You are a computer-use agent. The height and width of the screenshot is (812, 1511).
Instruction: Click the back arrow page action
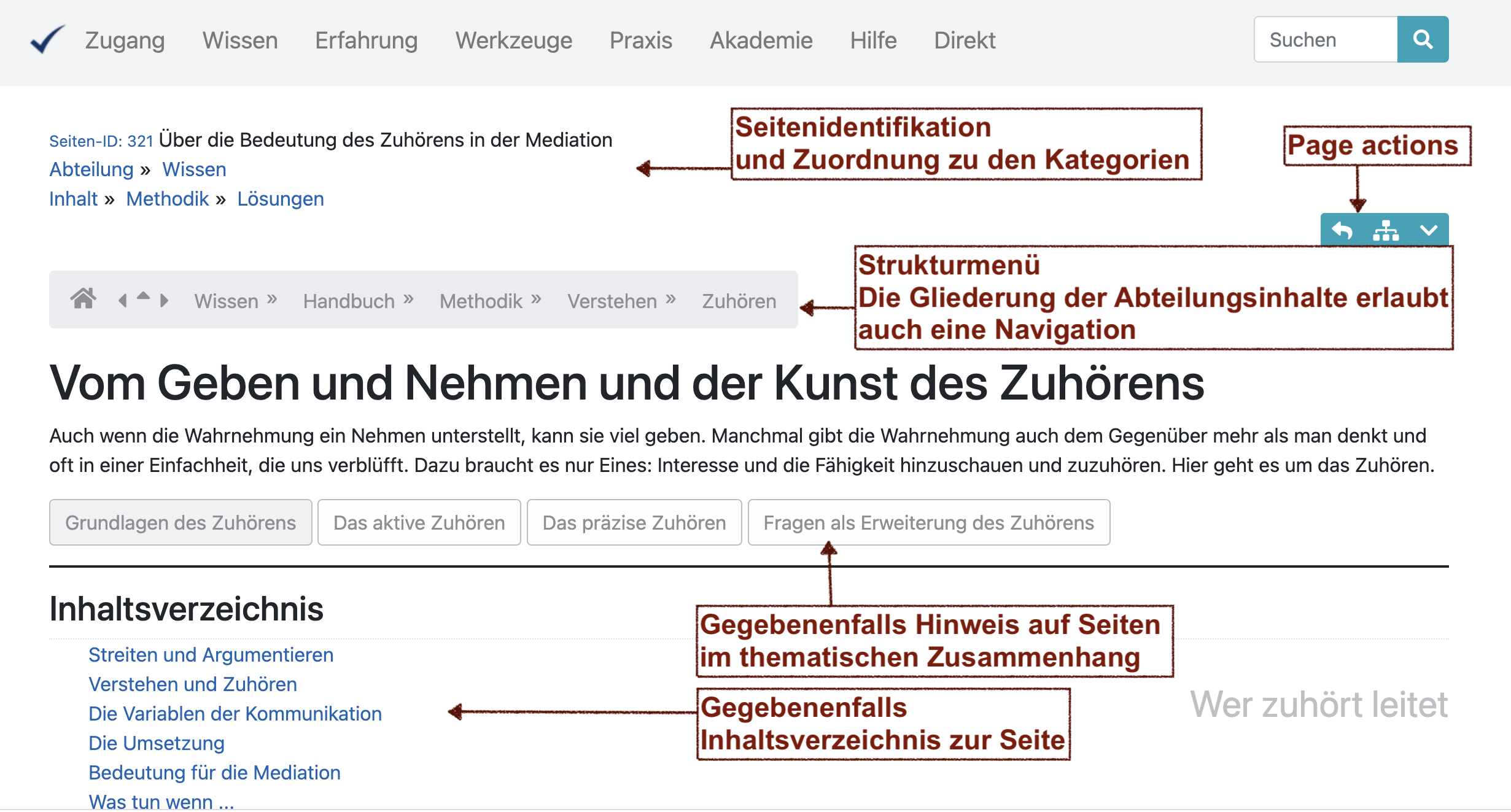[1342, 231]
